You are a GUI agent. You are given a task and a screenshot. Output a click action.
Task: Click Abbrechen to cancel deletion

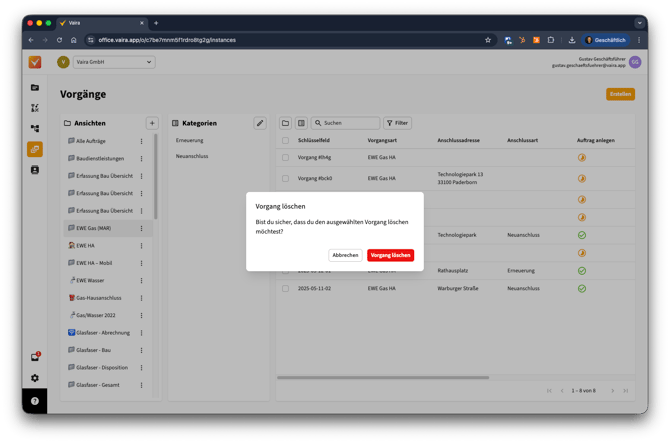[x=345, y=255]
